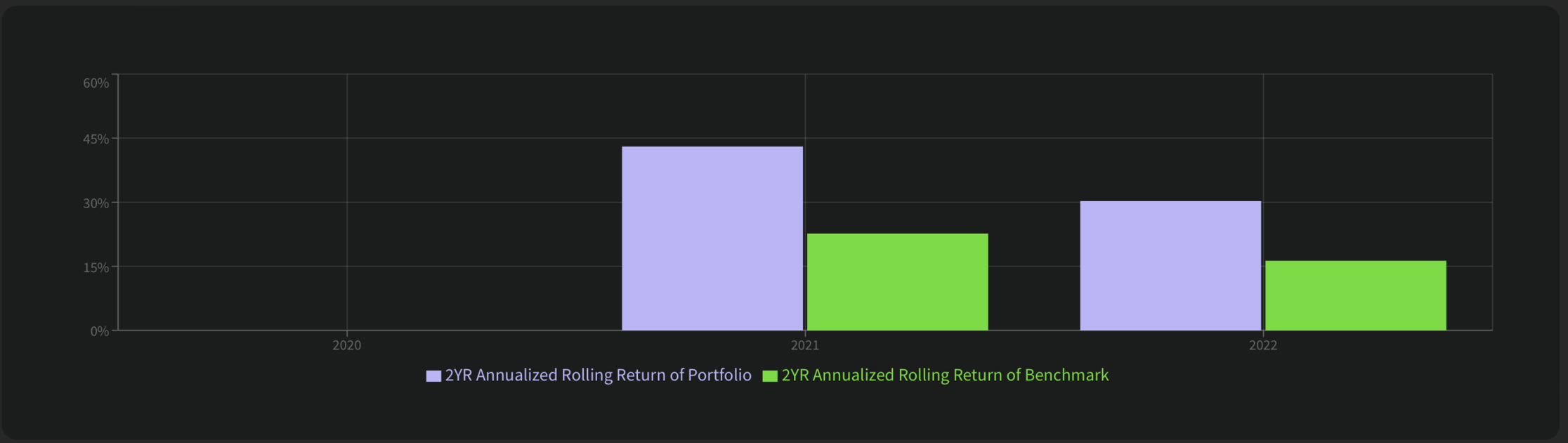Toggle the 2YR Annualized Rolling Return of Portfolio legend label
Viewport: 1568px width, 443px height.
tap(598, 375)
